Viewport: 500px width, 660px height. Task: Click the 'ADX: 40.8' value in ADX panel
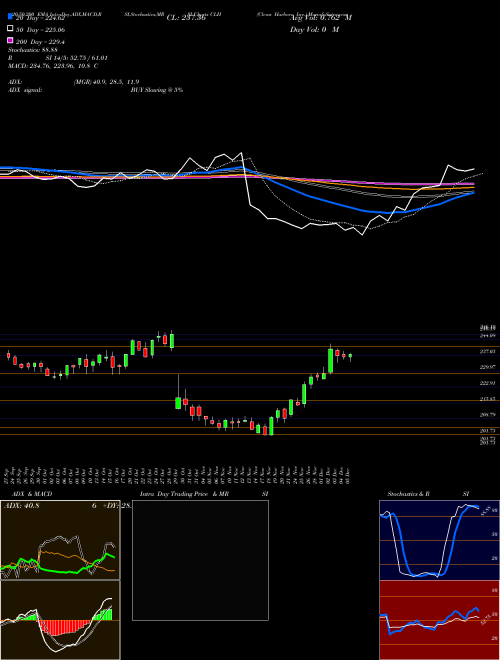coord(21,506)
